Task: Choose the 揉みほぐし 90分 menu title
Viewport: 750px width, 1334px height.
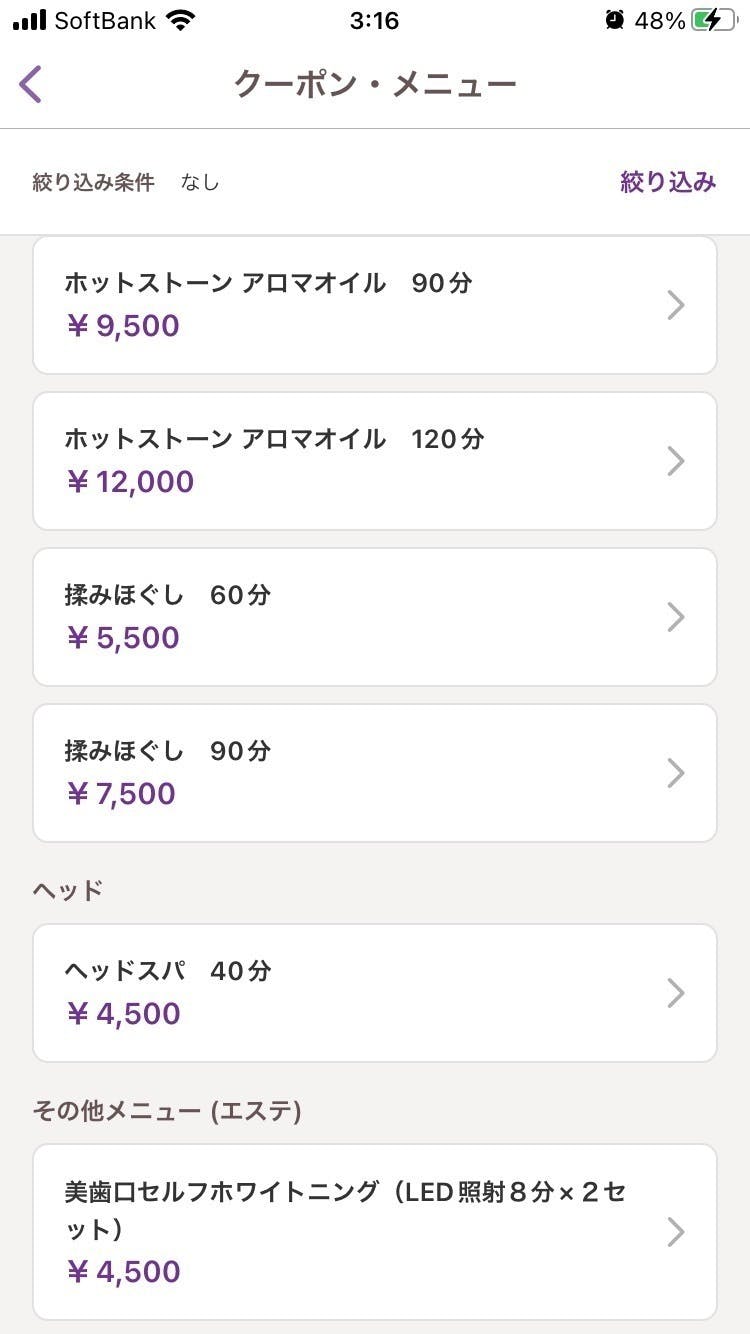Action: pyautogui.click(x=167, y=751)
